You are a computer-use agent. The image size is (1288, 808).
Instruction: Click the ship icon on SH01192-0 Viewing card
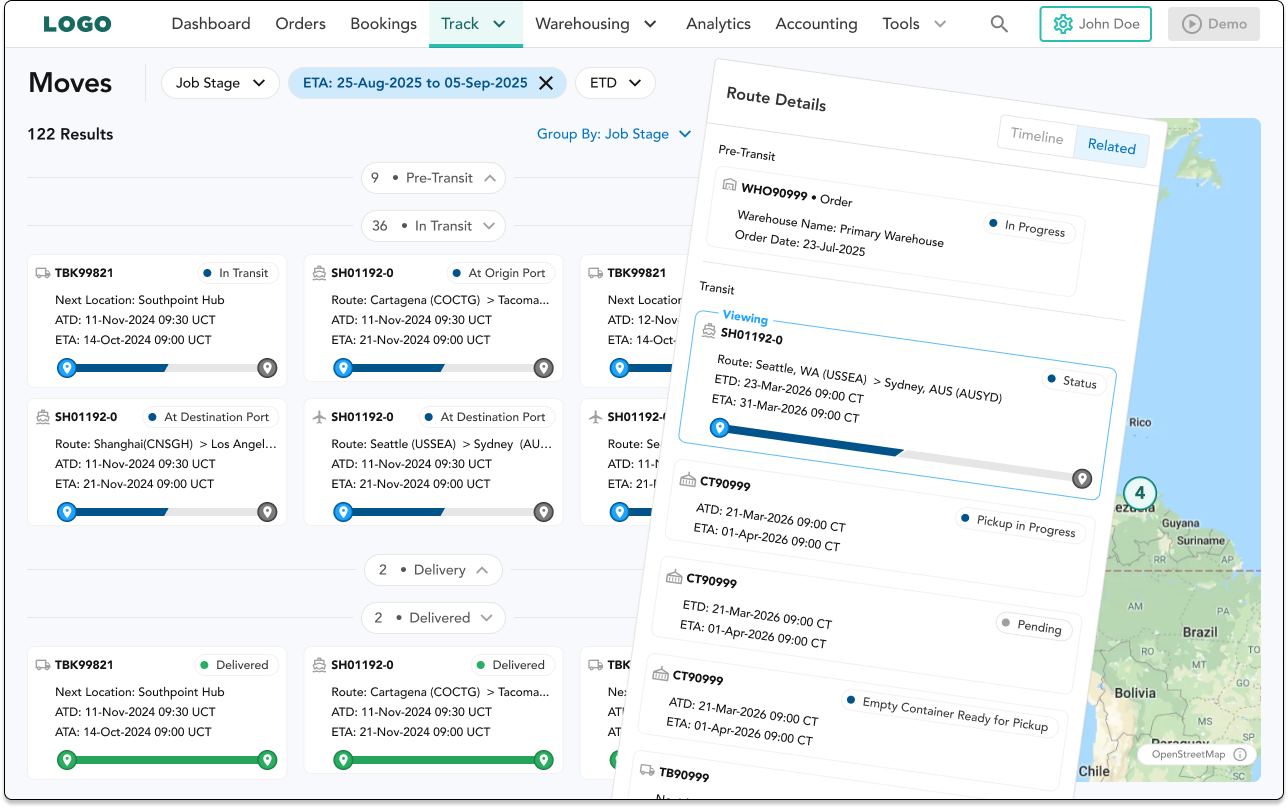709,330
